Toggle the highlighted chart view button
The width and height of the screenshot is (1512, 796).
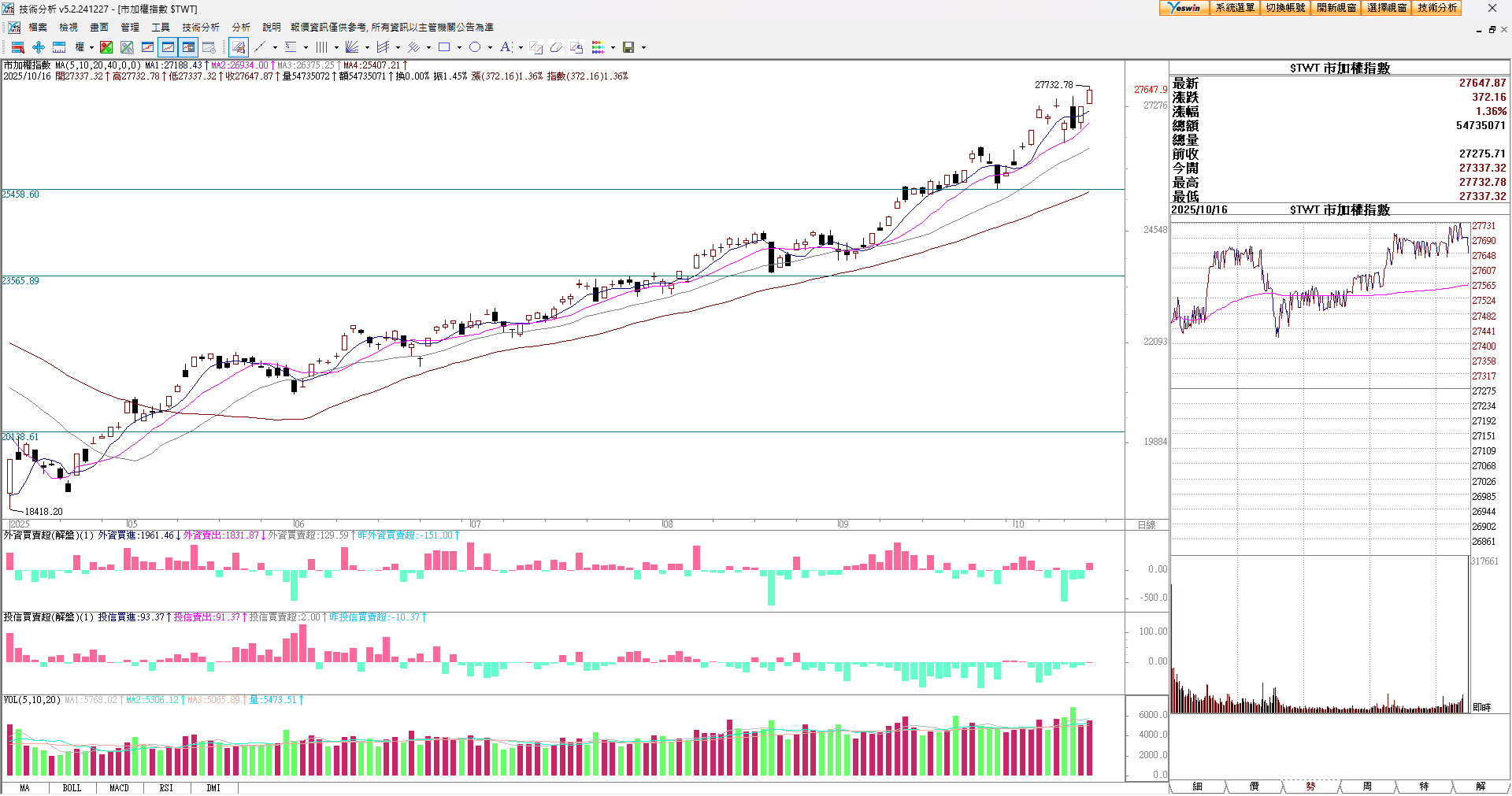click(168, 47)
